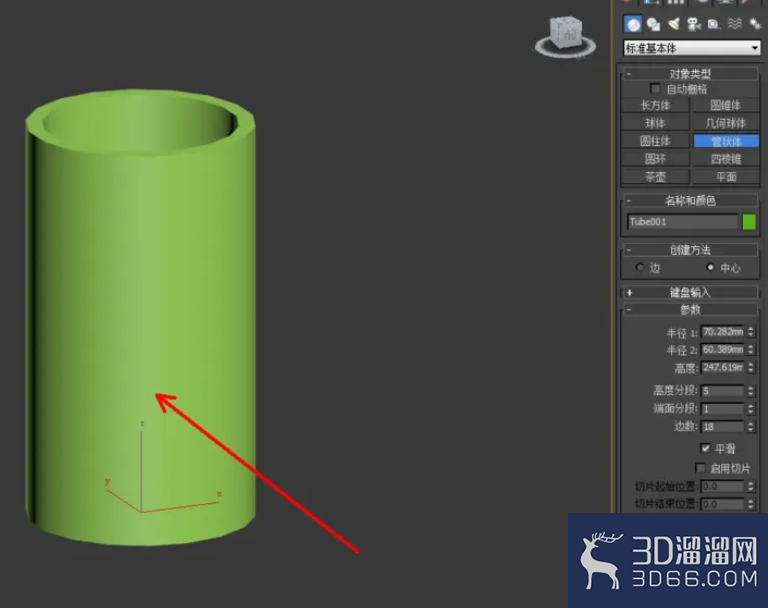Open the Space Warps wave icon
The width and height of the screenshot is (768, 608).
coord(734,24)
